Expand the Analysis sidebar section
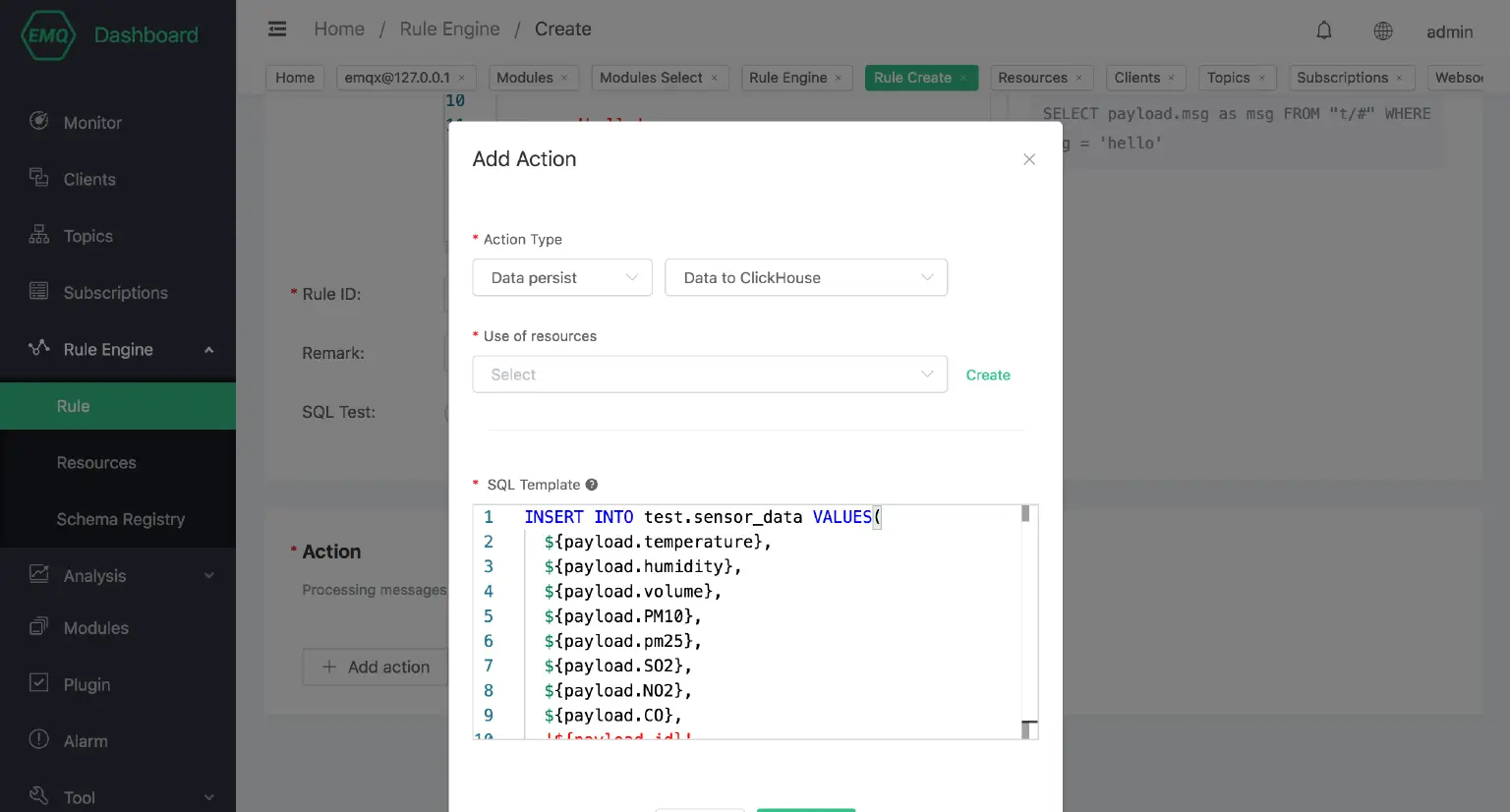 pos(208,576)
